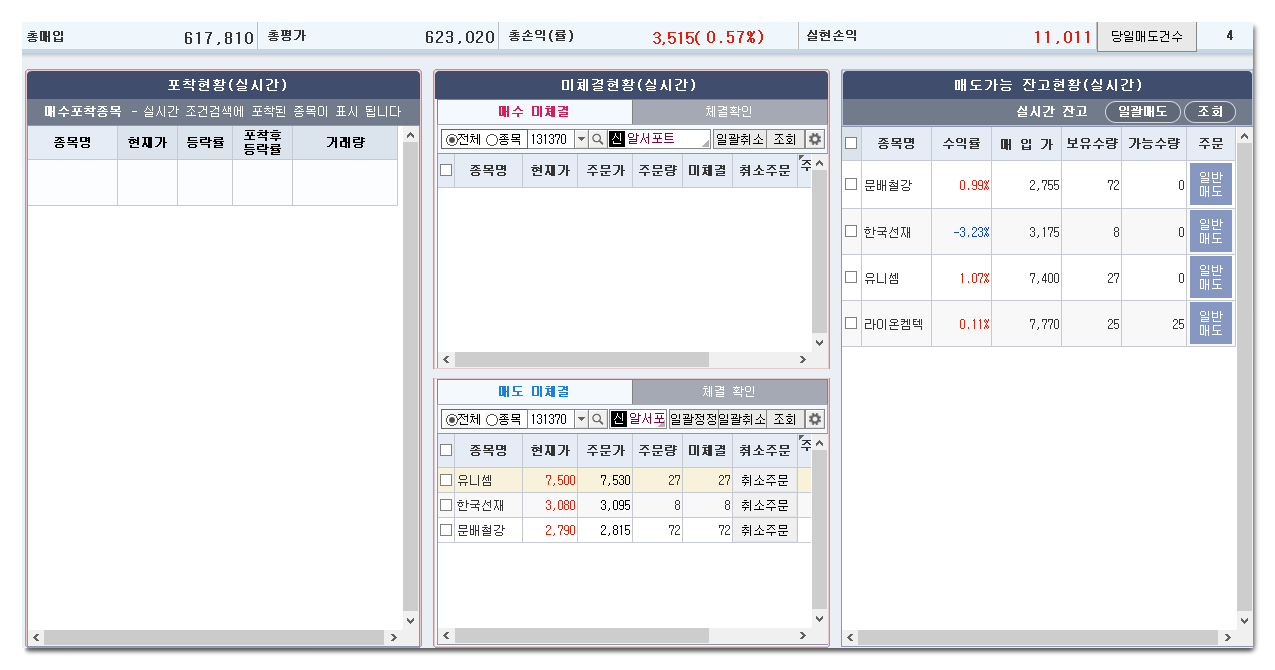
Task: Click stock search magnifier in 매수 미체결 toolbar
Action: point(598,139)
